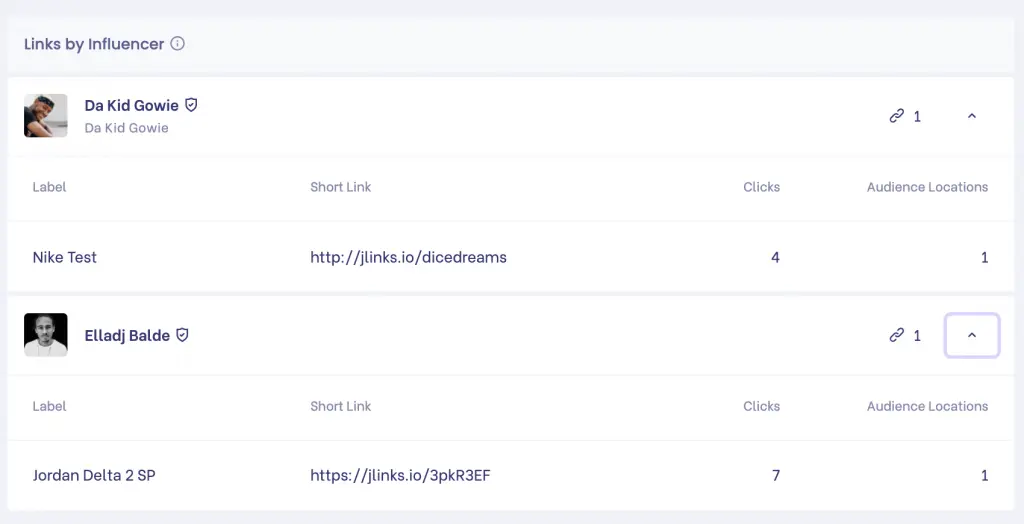Click the link count icon for Da Kid Gowie
1024x524 pixels.
tap(896, 116)
